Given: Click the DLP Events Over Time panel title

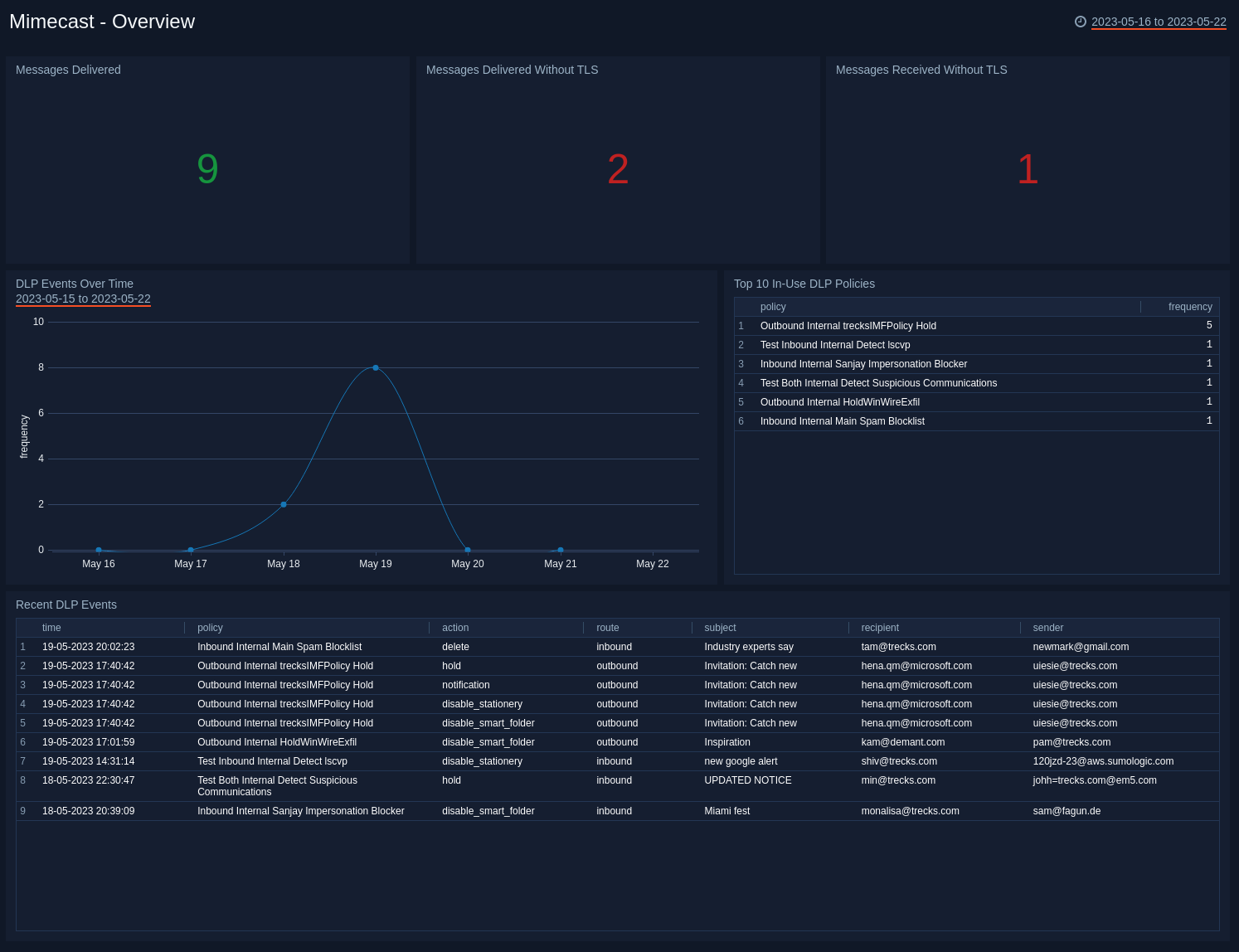Looking at the screenshot, I should (75, 284).
